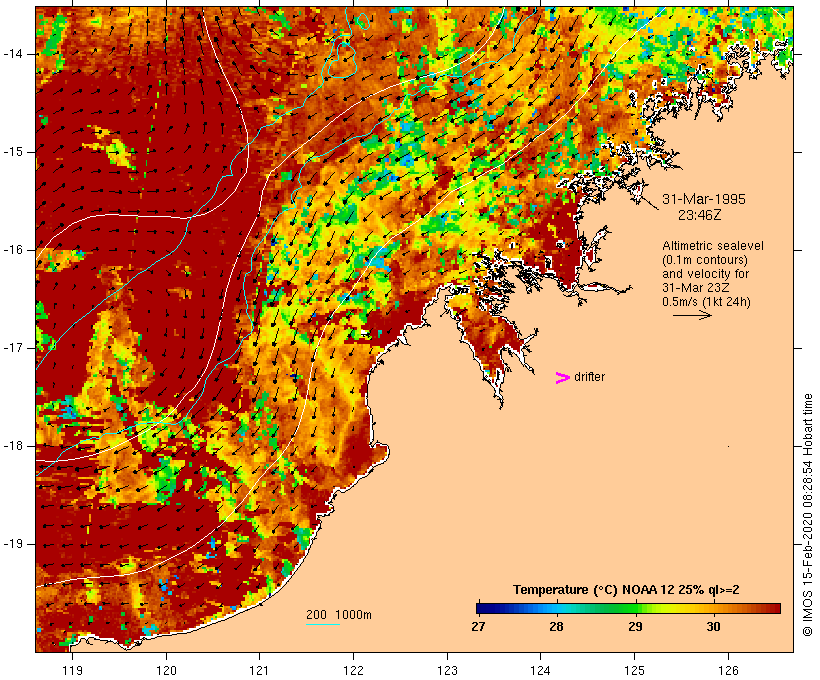Click the IMOS copyright timestamp text
The width and height of the screenshot is (820, 680).
click(x=808, y=515)
